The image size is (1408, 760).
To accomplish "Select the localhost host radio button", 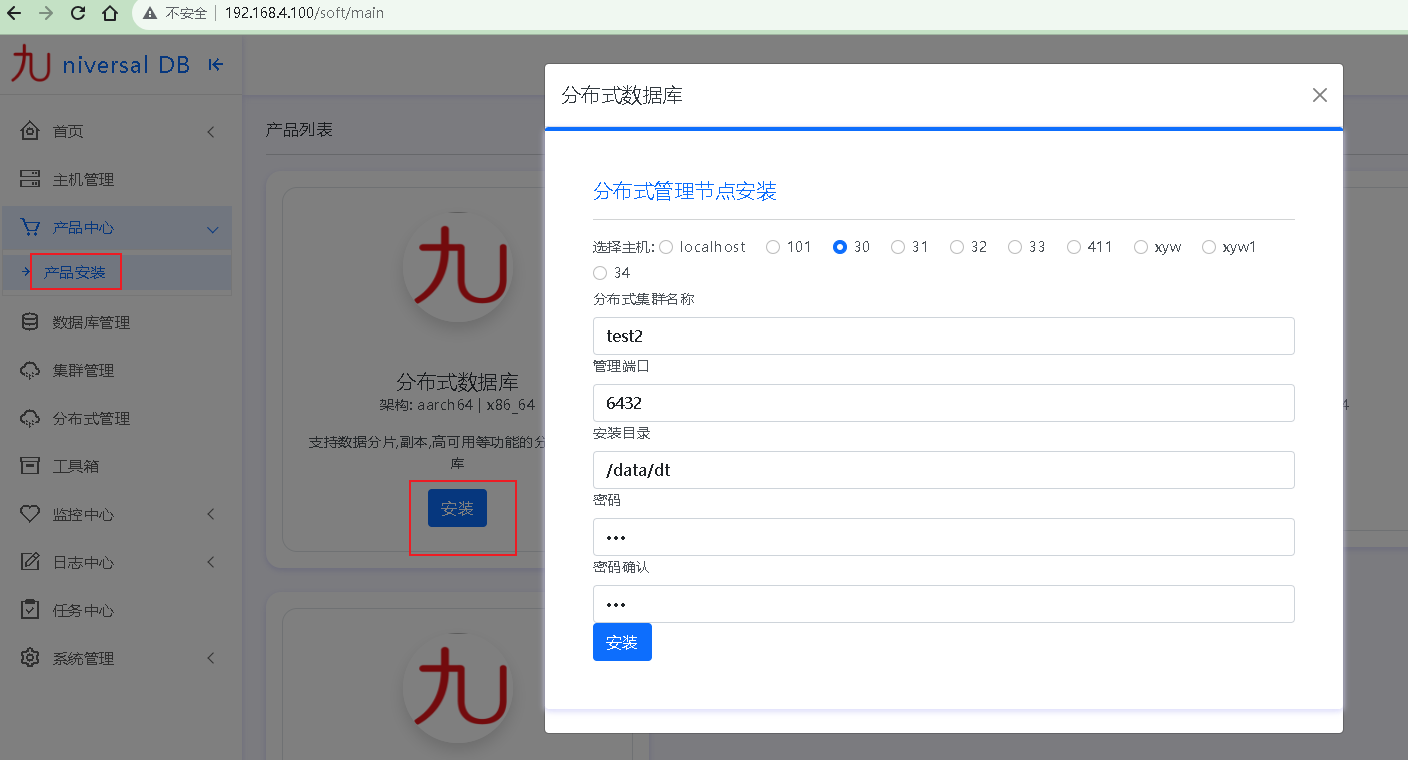I will pyautogui.click(x=666, y=247).
